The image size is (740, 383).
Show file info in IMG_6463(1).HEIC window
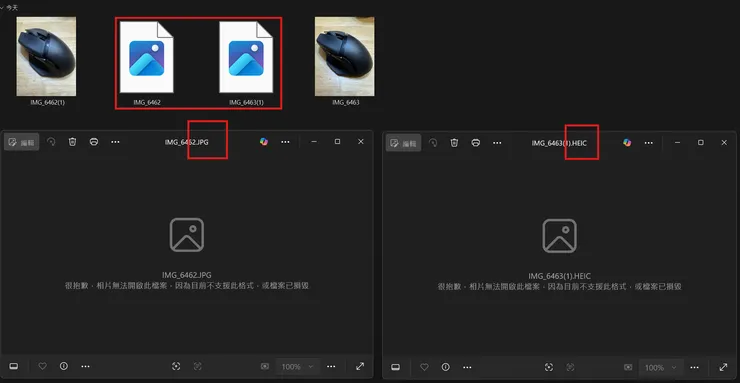pos(446,367)
